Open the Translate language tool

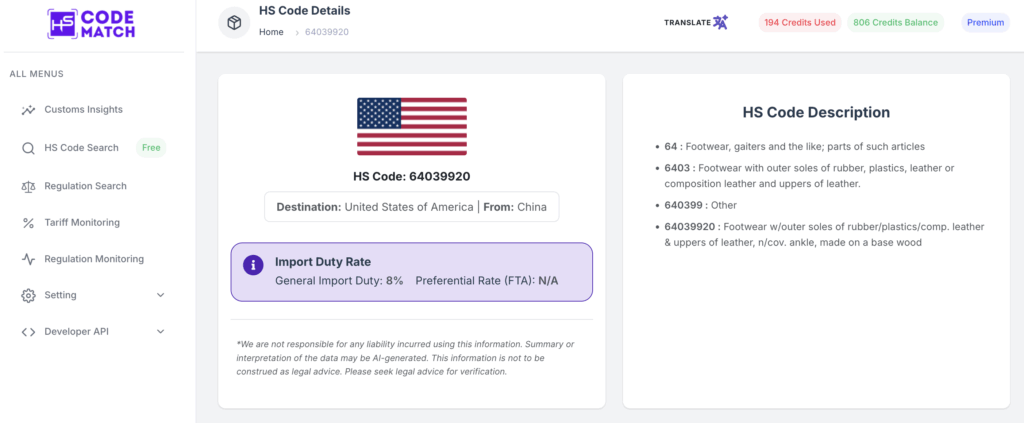pyautogui.click(x=696, y=22)
